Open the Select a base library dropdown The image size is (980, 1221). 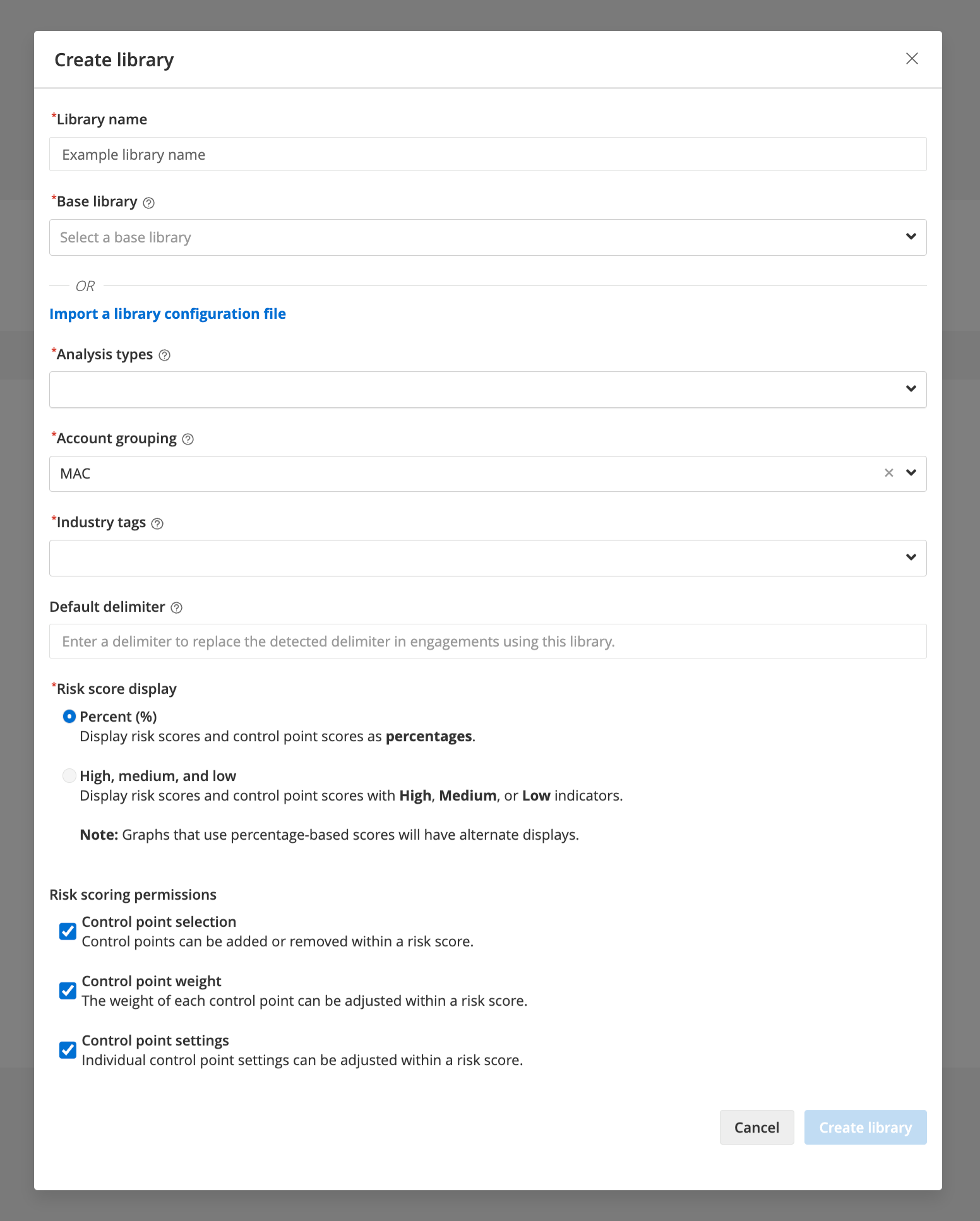coord(487,237)
